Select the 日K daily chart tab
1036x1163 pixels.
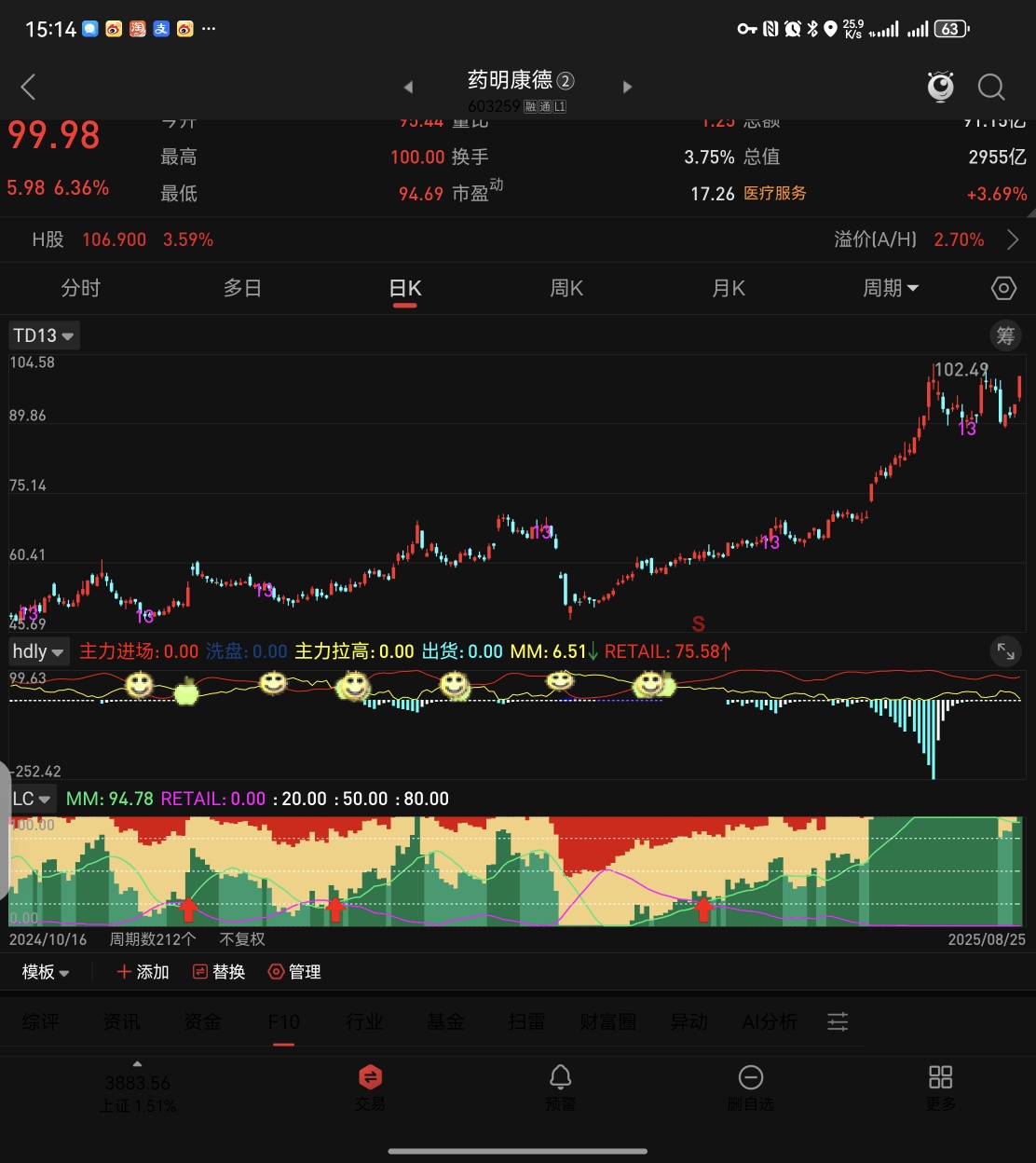(x=405, y=288)
